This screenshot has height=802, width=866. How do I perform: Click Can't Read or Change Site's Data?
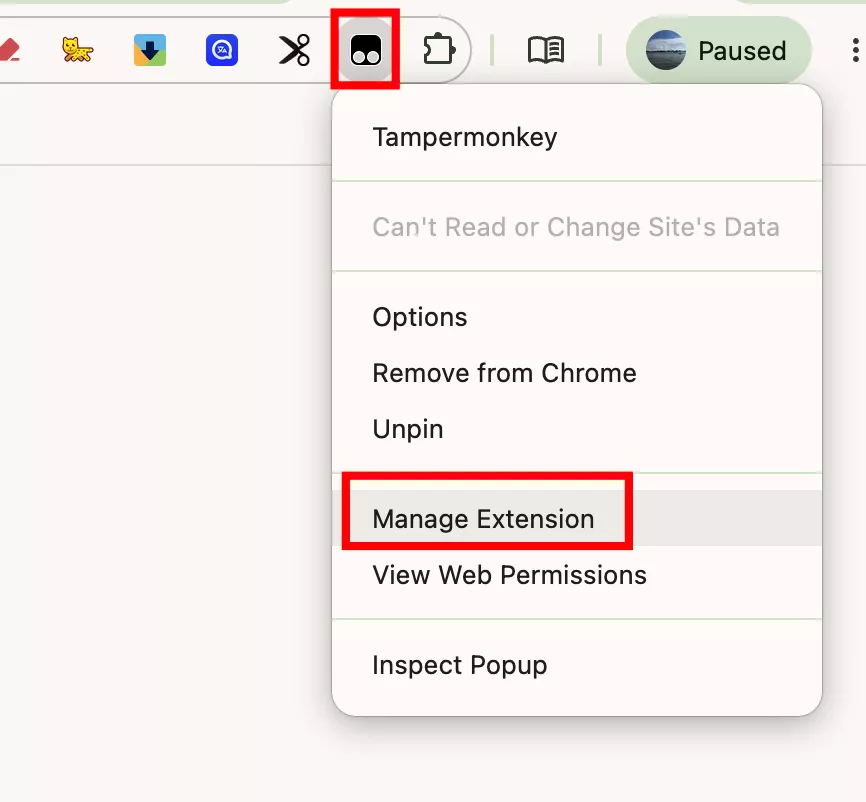tap(577, 226)
